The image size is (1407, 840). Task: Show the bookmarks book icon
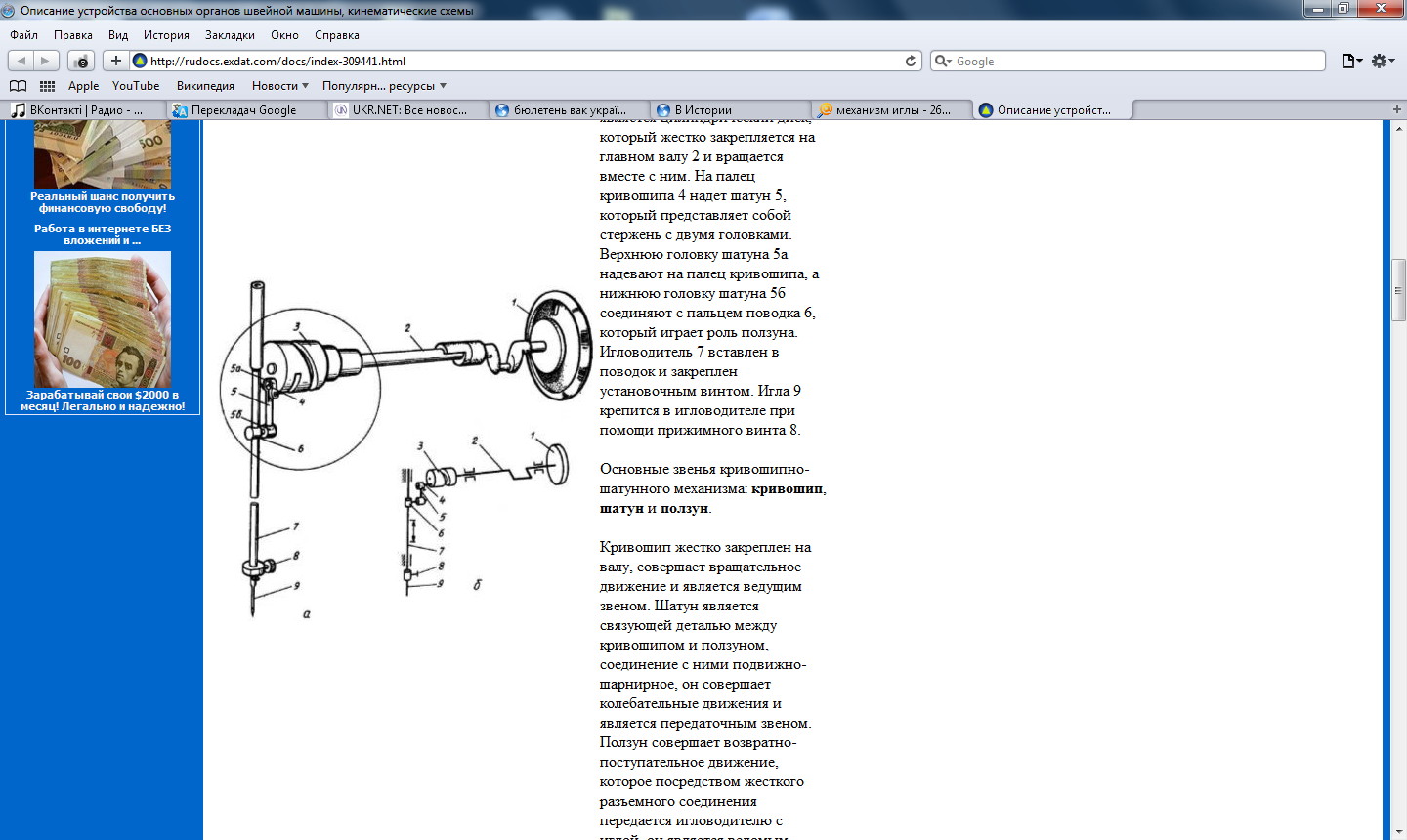pos(18,86)
